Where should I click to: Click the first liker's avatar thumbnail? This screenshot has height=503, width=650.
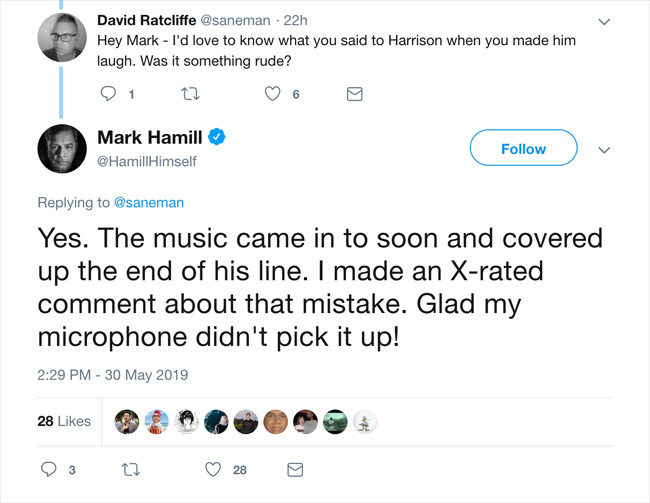(126, 422)
